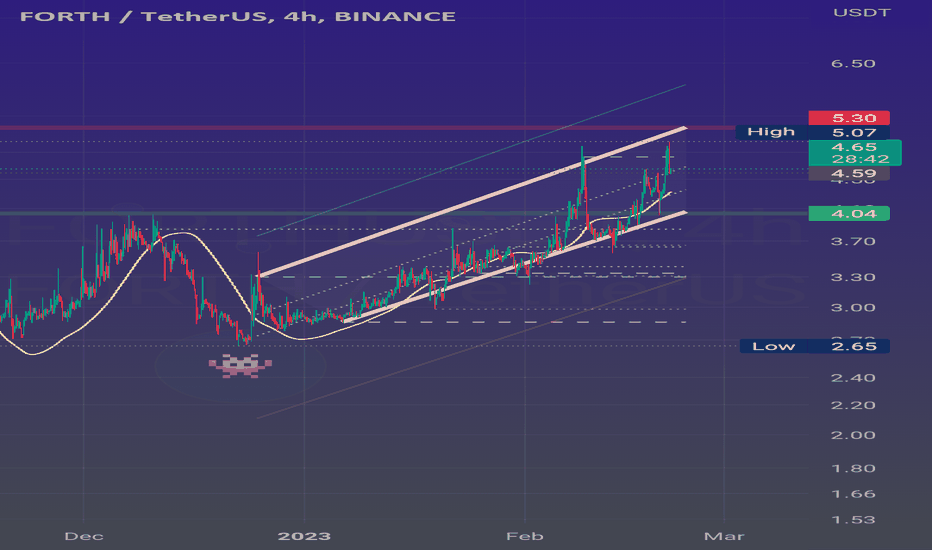Screen dimensions: 932x550
Task: Click the 2.40 price axis value
Action: (853, 378)
